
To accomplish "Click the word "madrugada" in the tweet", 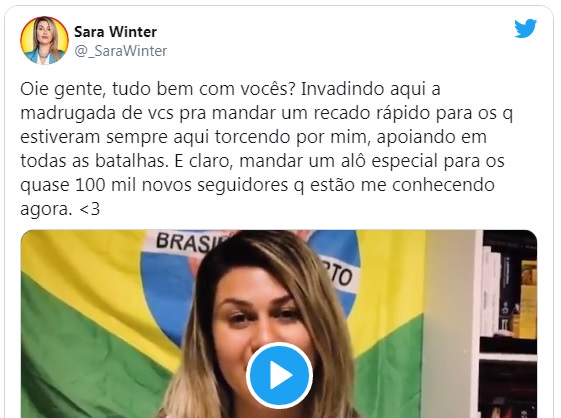I will coord(68,114).
